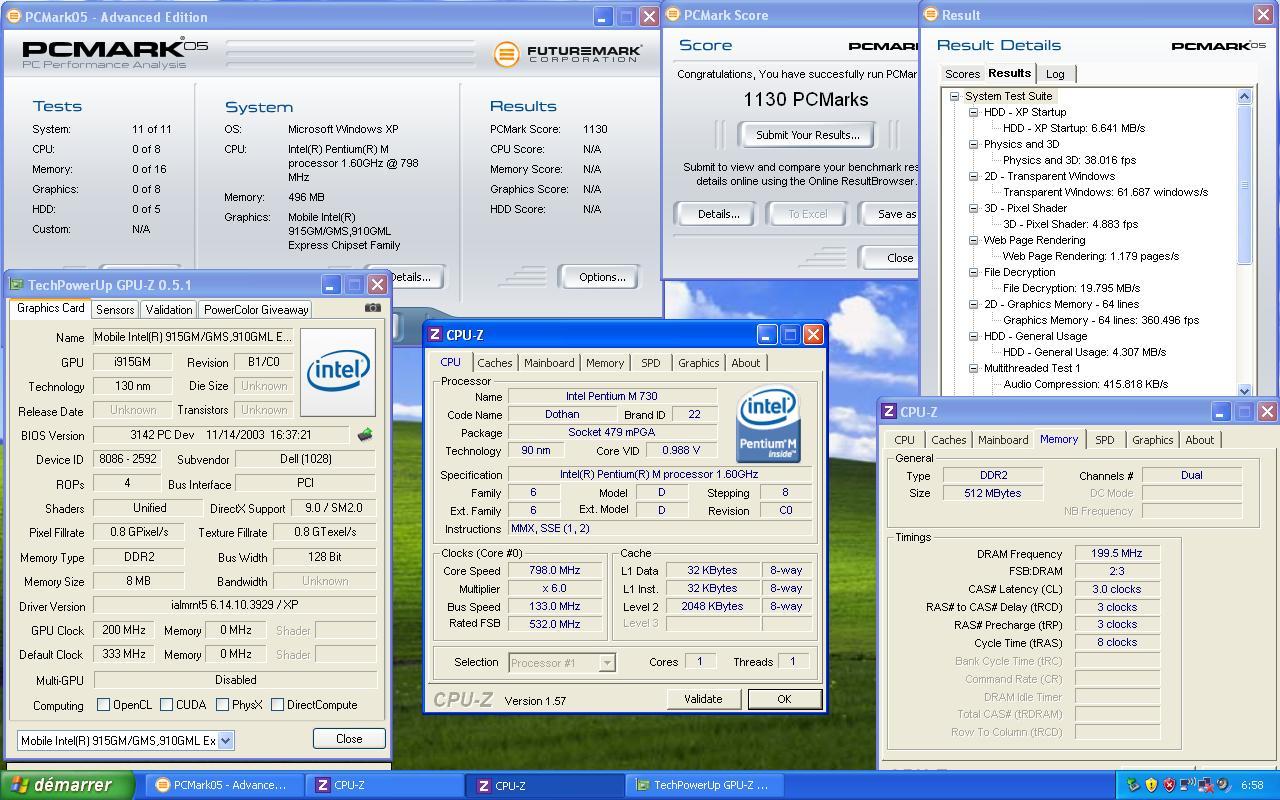
Task: Select the Audio Compression result row
Action: click(x=1085, y=384)
